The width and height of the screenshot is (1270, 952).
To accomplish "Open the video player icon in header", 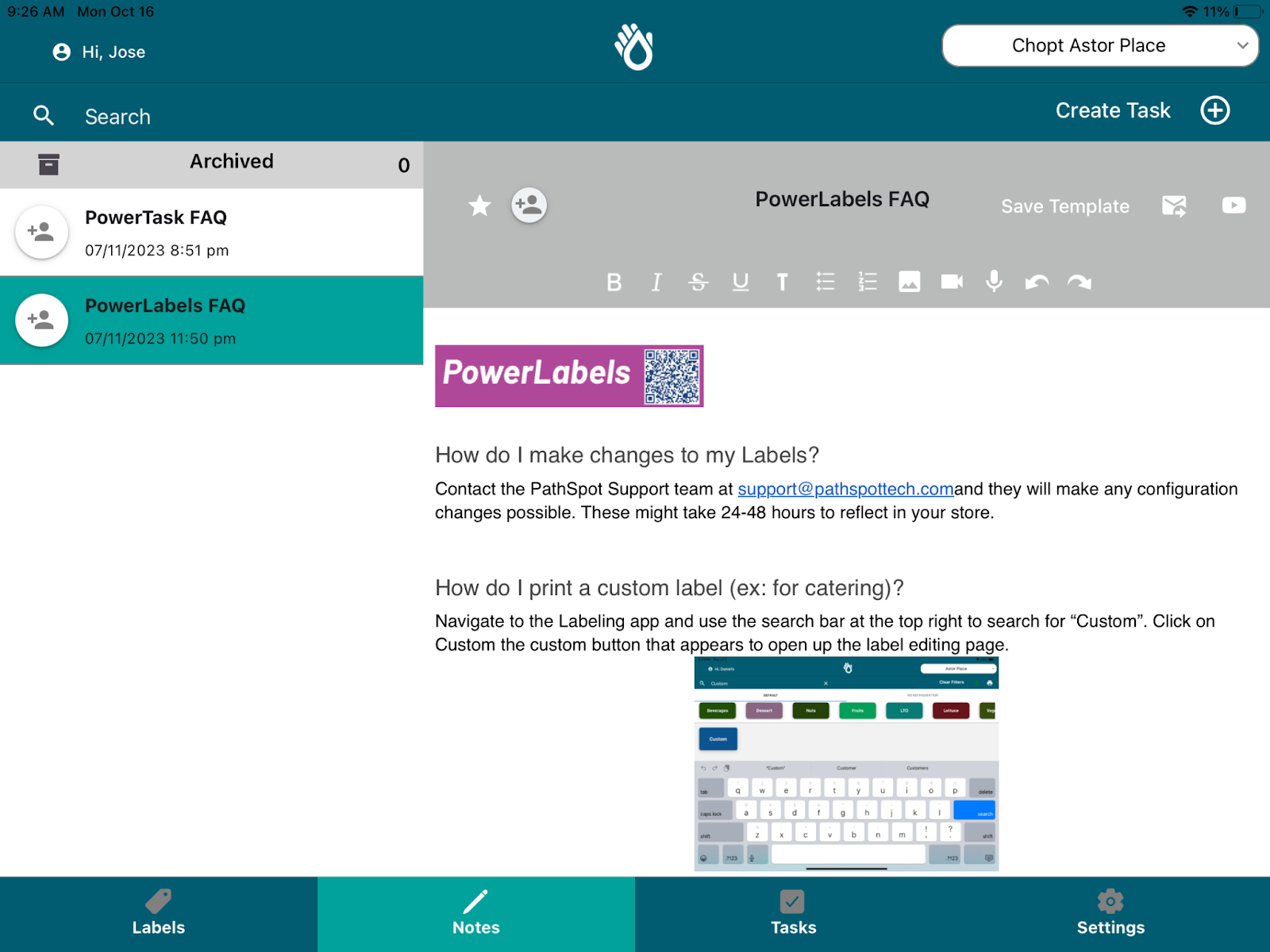I will tap(1233, 205).
